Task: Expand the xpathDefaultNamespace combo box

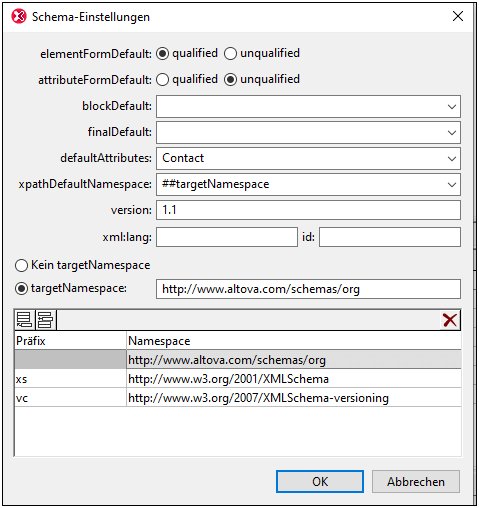Action: point(452,185)
